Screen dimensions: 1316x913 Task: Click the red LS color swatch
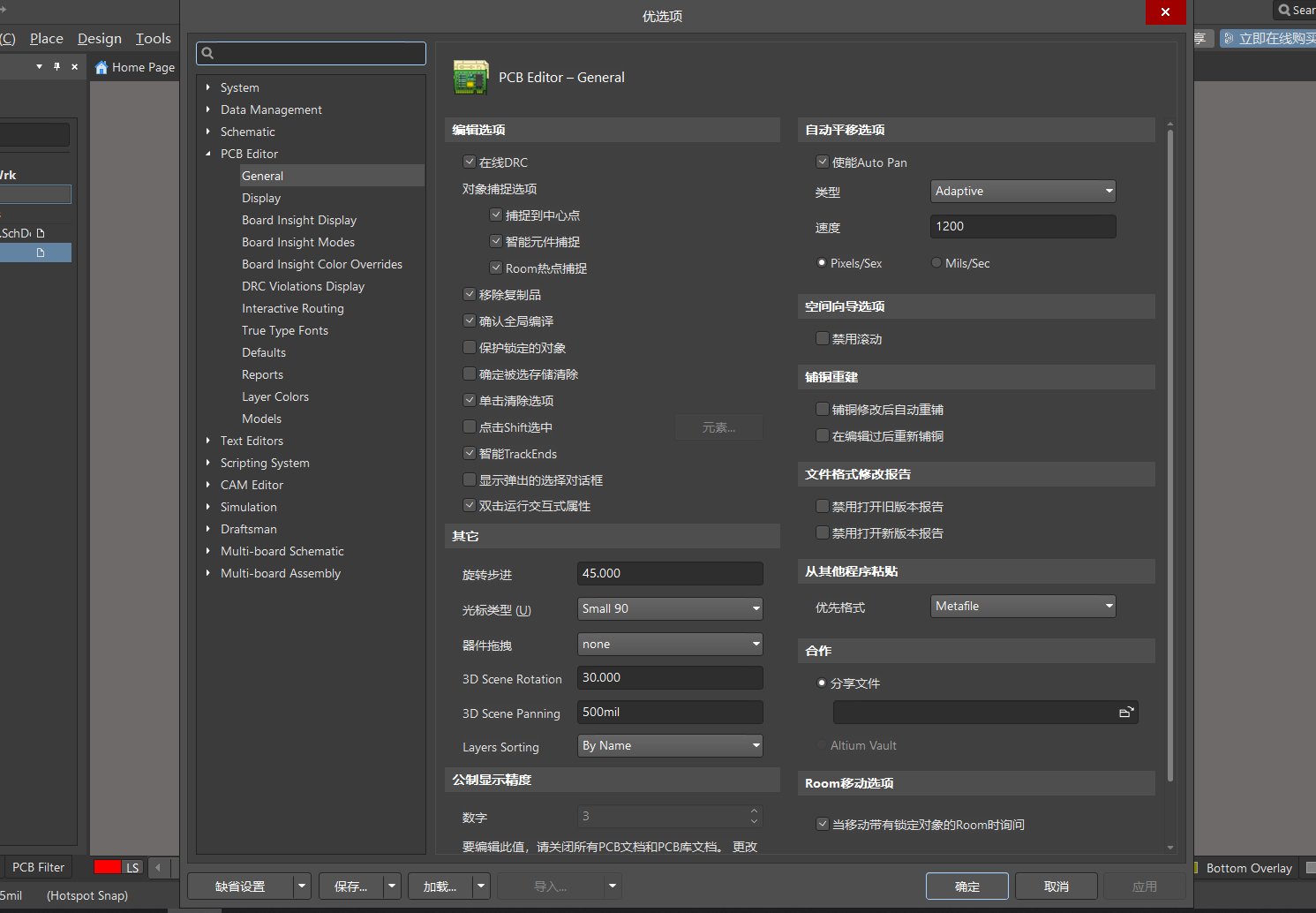108,867
